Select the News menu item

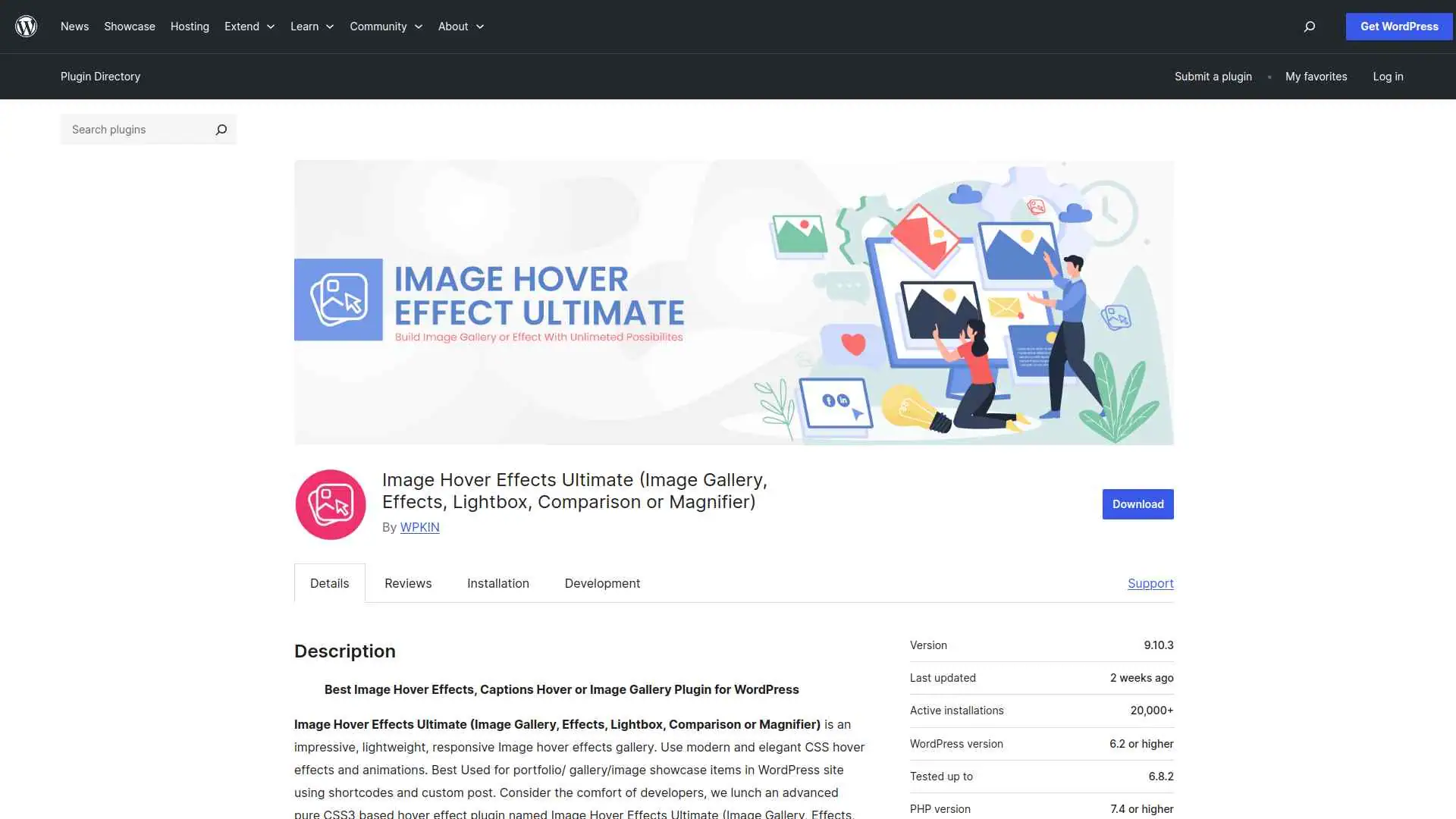click(x=74, y=26)
